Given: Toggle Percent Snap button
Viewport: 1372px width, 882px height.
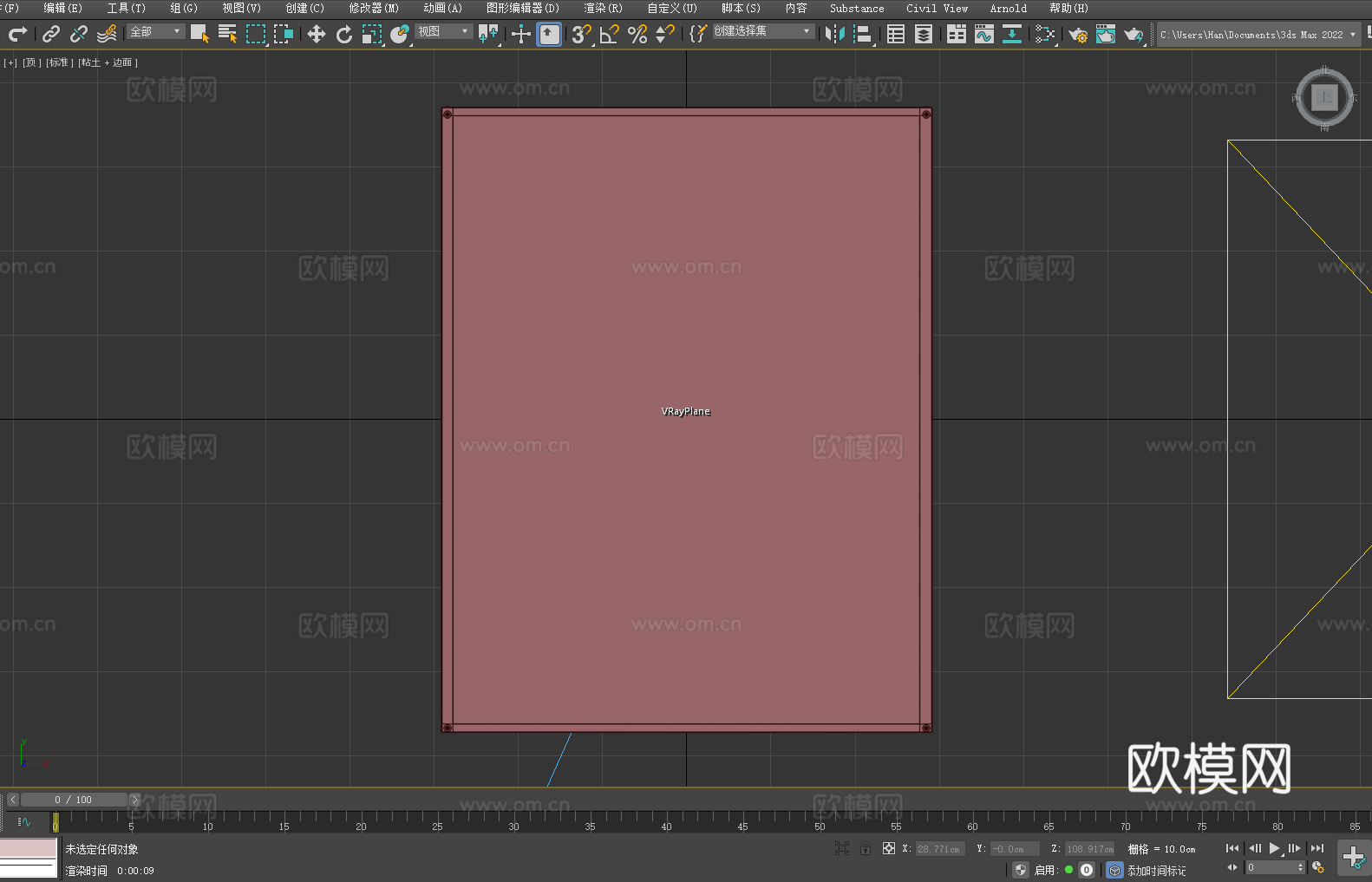Looking at the screenshot, I should (637, 34).
